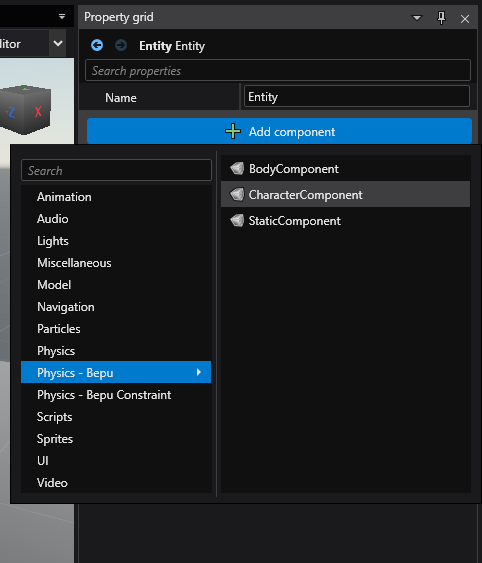Select the Navigation category
This screenshot has height=563, width=482.
(116, 307)
